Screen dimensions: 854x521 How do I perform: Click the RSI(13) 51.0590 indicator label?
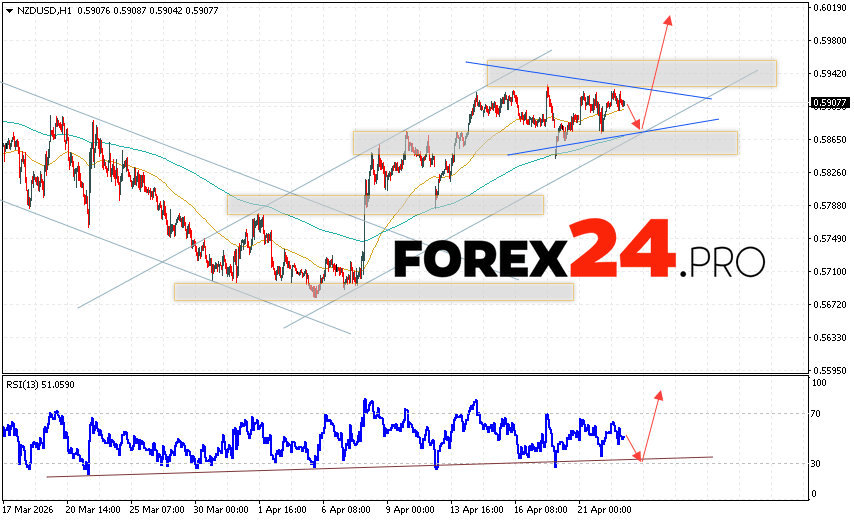[41, 385]
